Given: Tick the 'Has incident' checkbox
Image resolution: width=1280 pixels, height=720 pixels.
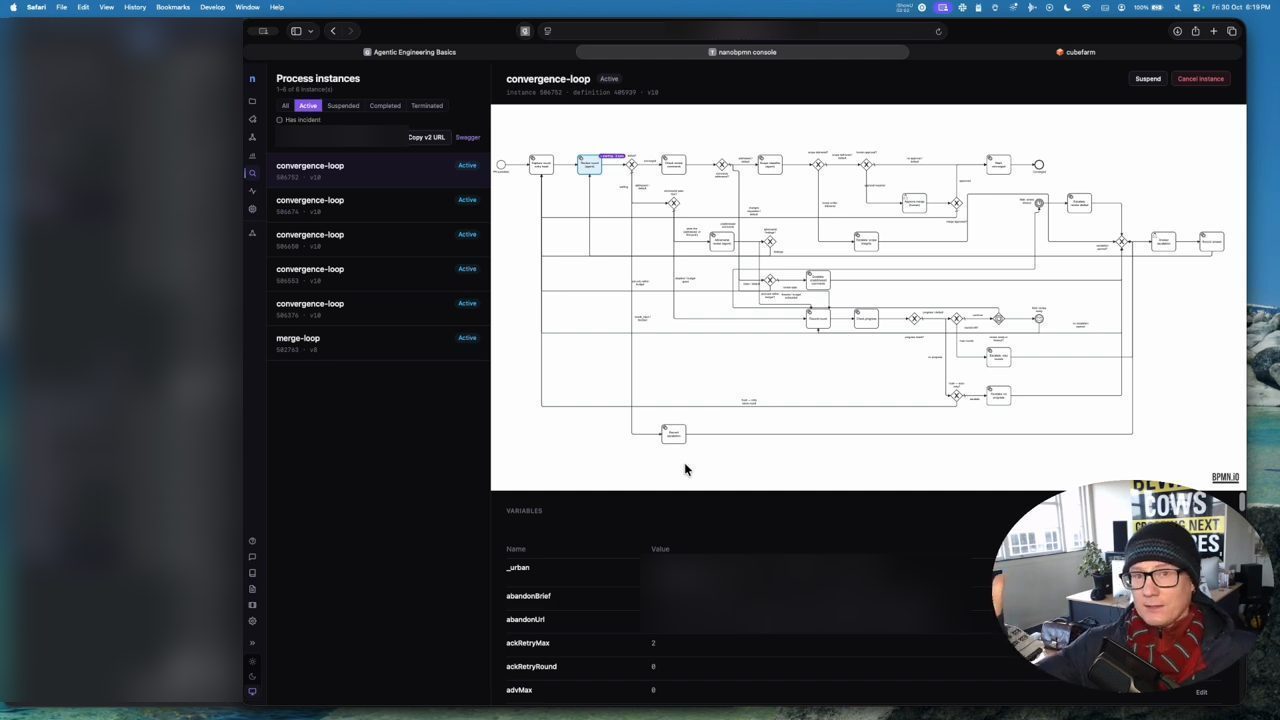Looking at the screenshot, I should click(279, 120).
